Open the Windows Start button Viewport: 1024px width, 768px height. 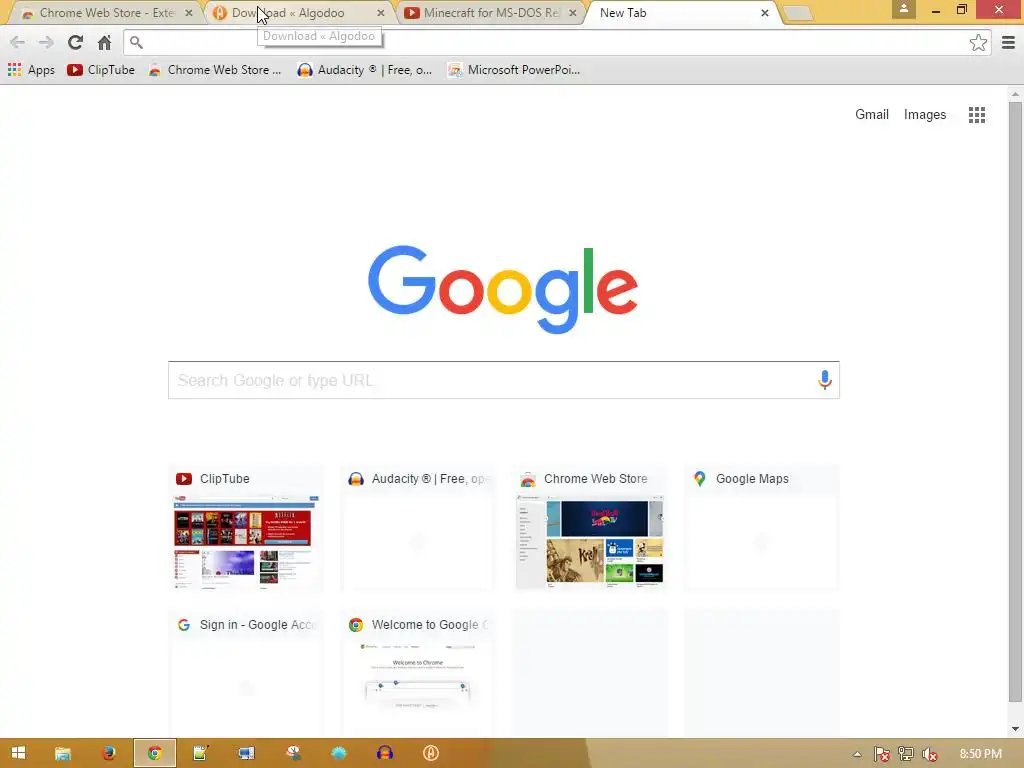point(18,753)
